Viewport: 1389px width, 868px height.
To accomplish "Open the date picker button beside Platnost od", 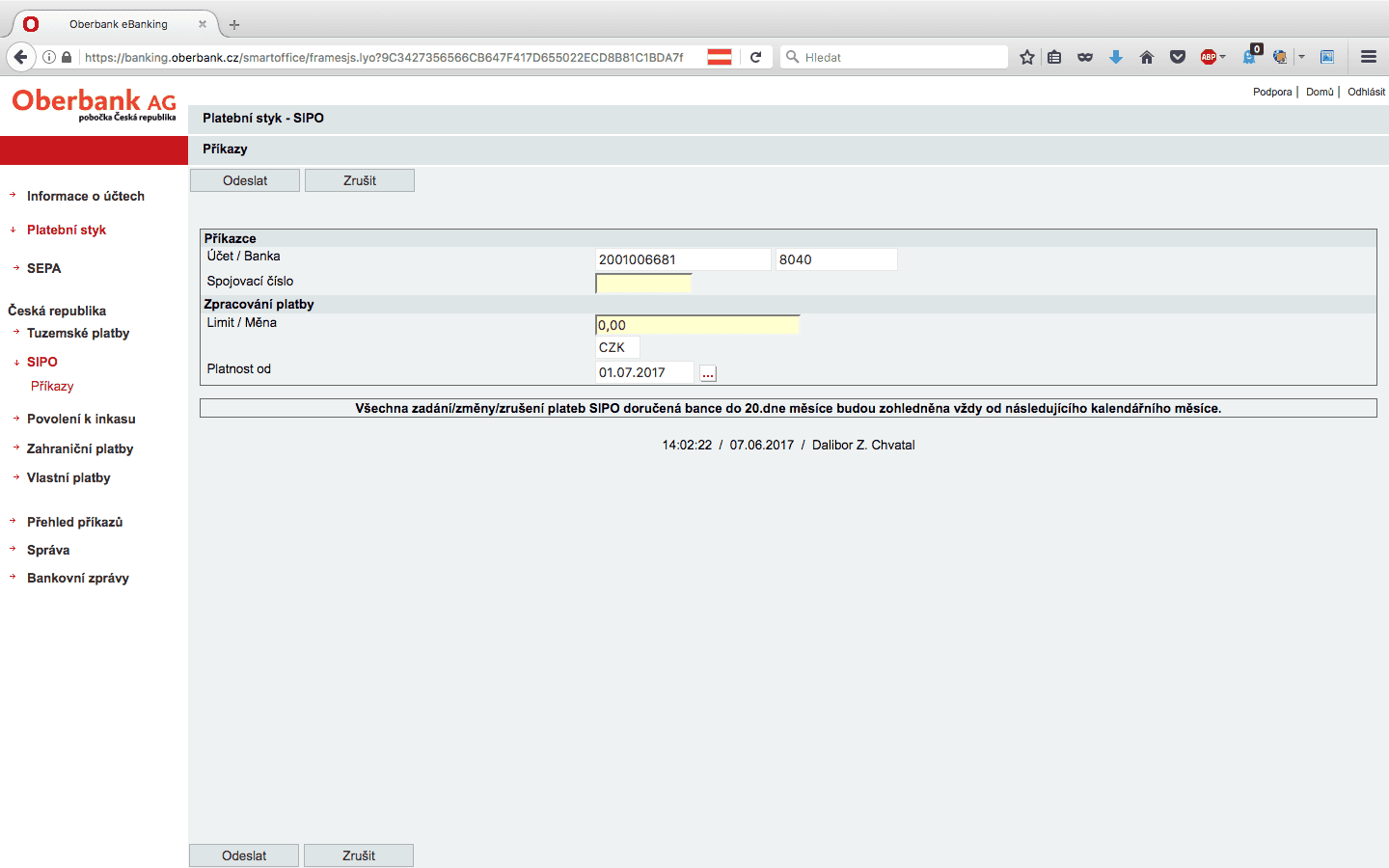I will [x=708, y=373].
